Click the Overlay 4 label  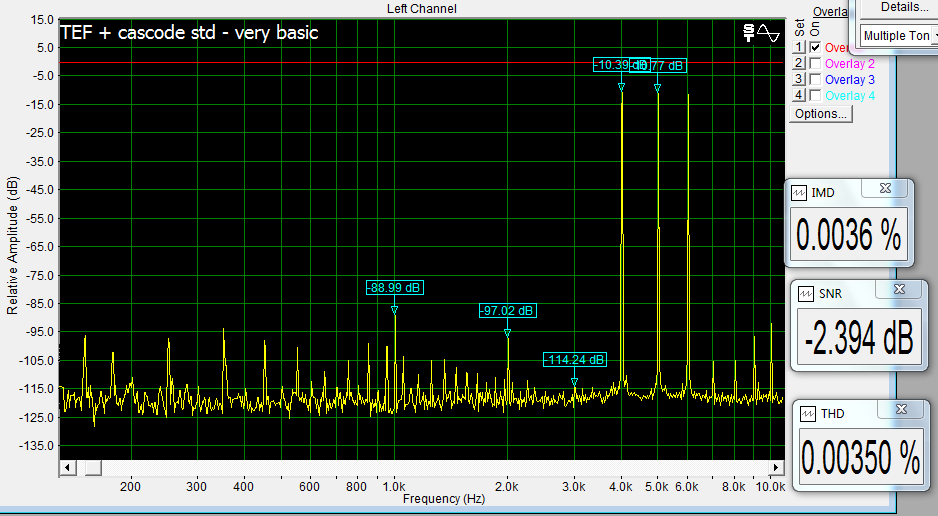click(x=849, y=96)
